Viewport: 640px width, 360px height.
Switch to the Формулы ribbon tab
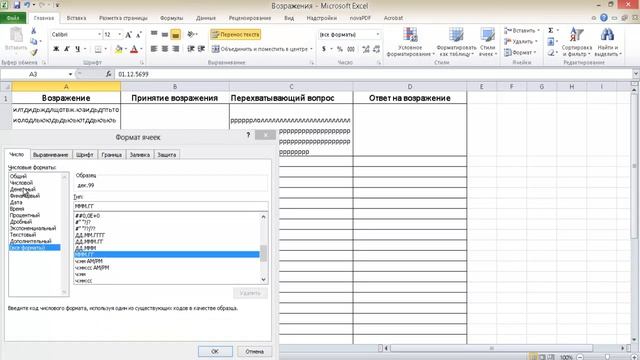pos(171,18)
